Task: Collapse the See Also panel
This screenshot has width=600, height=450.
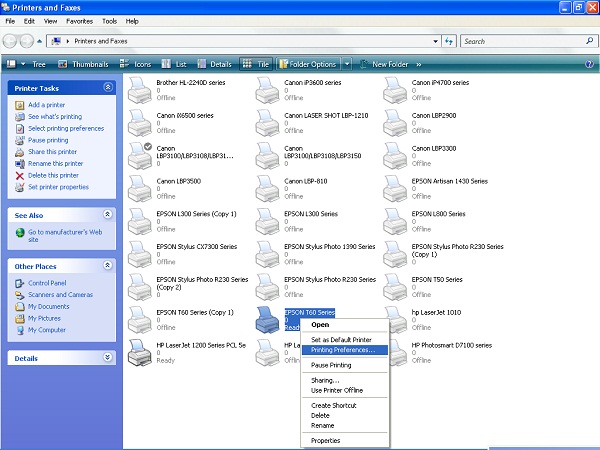Action: tap(108, 215)
